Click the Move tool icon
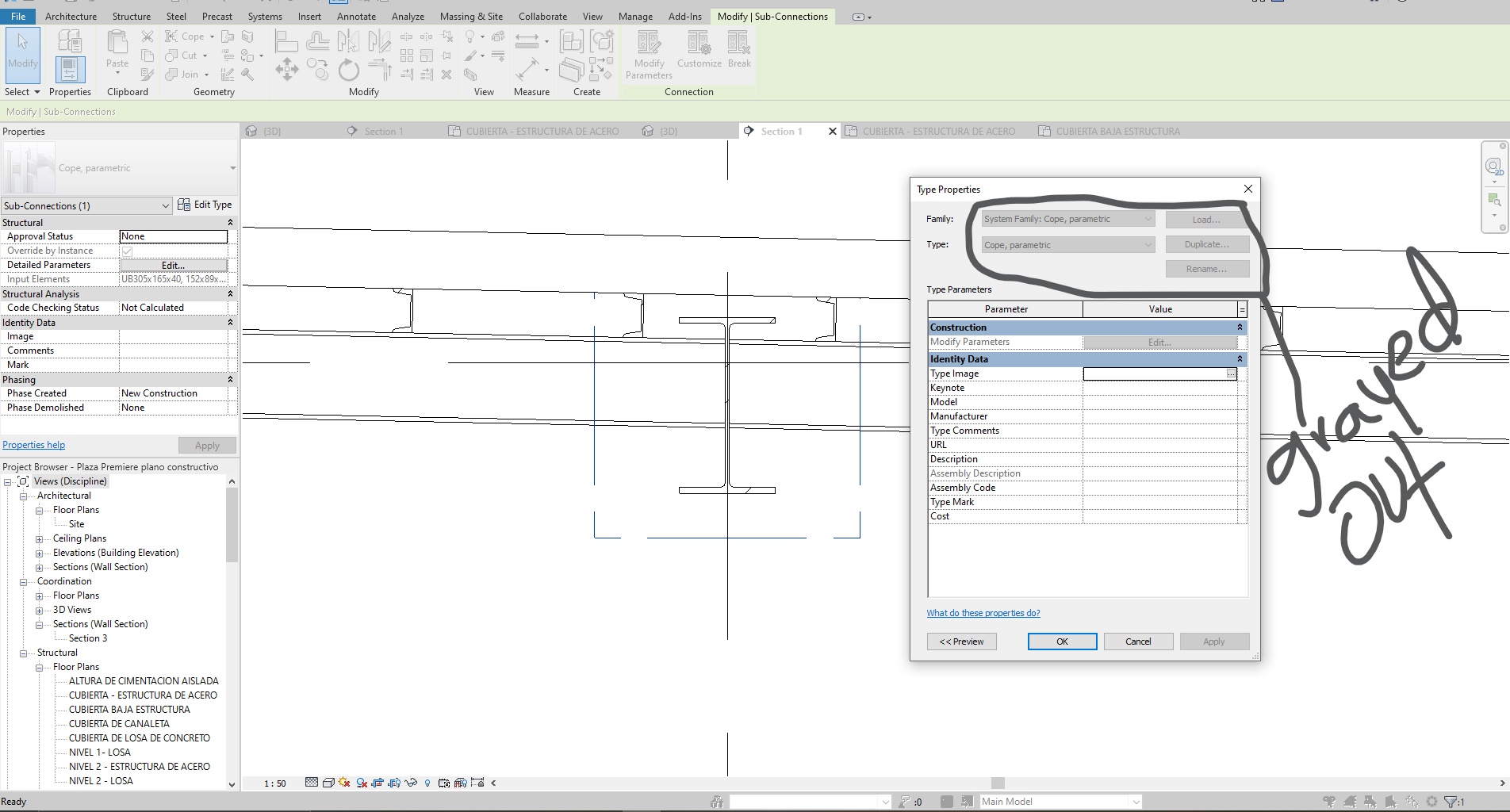1510x812 pixels. click(287, 70)
